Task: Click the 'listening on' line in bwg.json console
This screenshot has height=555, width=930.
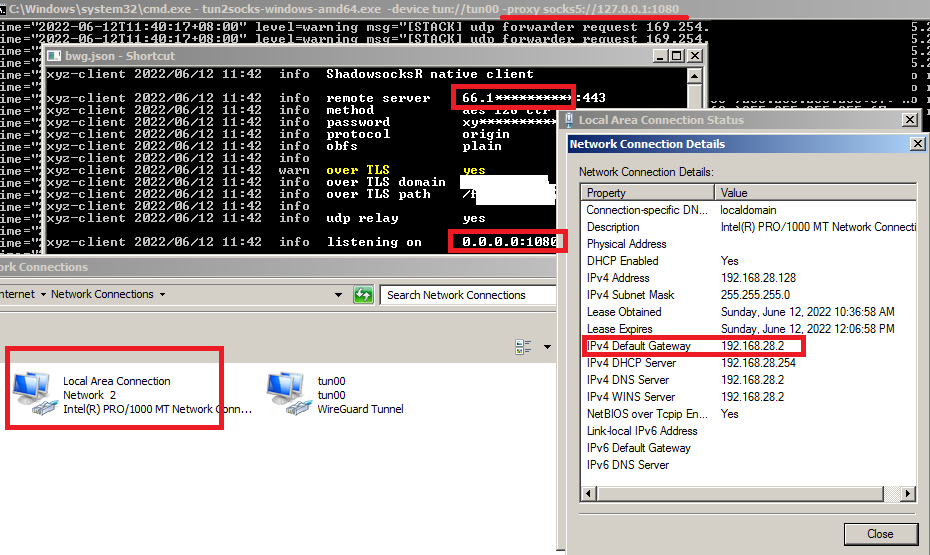Action: point(301,242)
